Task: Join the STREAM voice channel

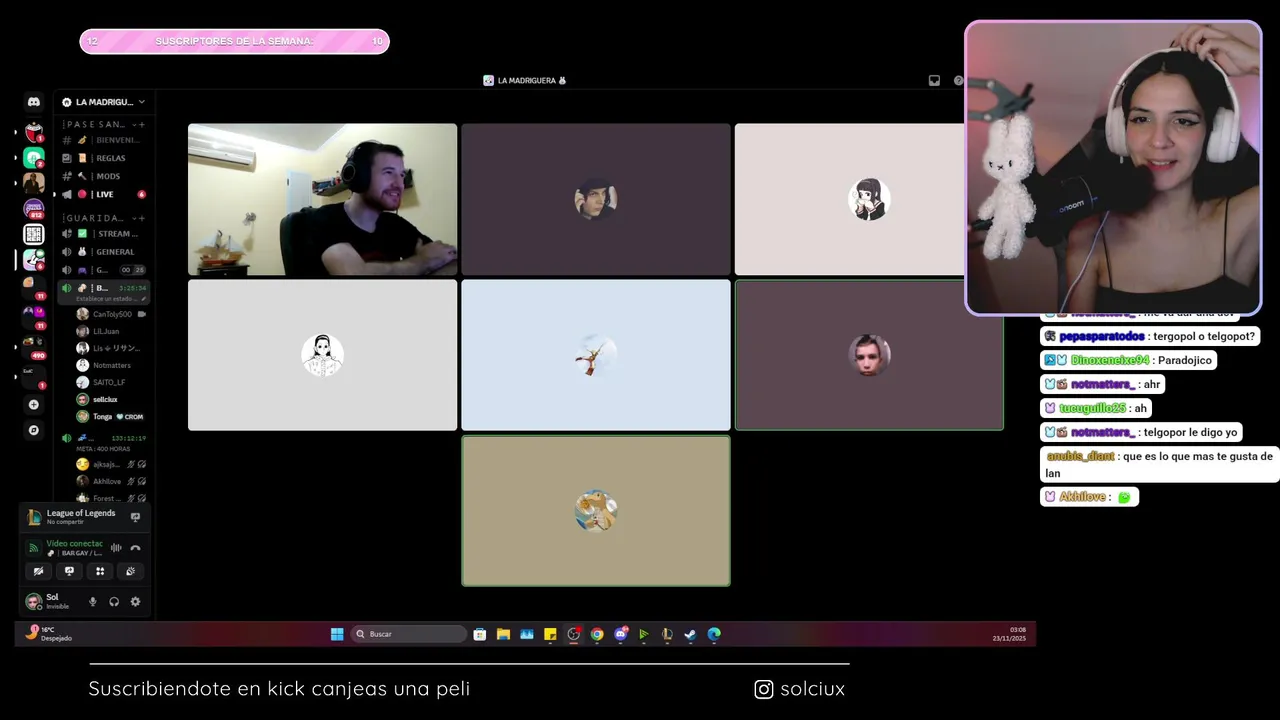Action: coord(103,234)
